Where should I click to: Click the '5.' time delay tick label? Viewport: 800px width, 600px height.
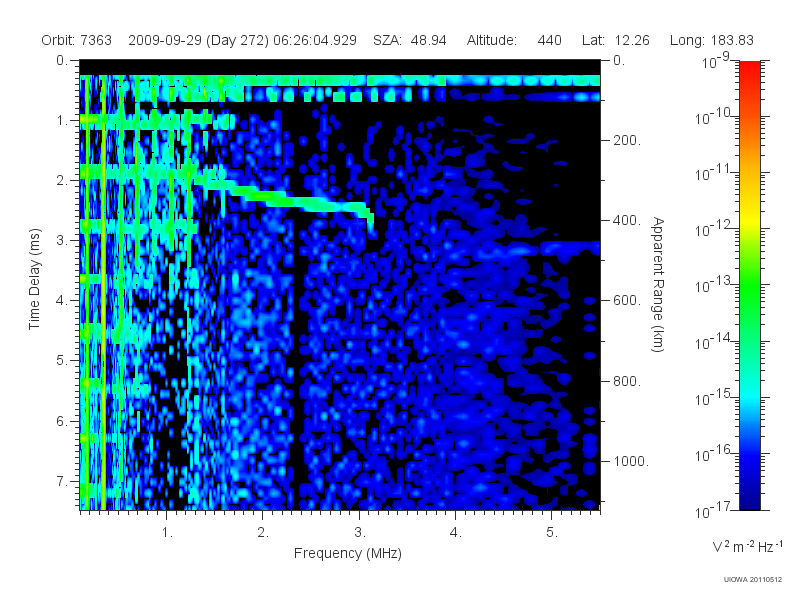[x=62, y=361]
